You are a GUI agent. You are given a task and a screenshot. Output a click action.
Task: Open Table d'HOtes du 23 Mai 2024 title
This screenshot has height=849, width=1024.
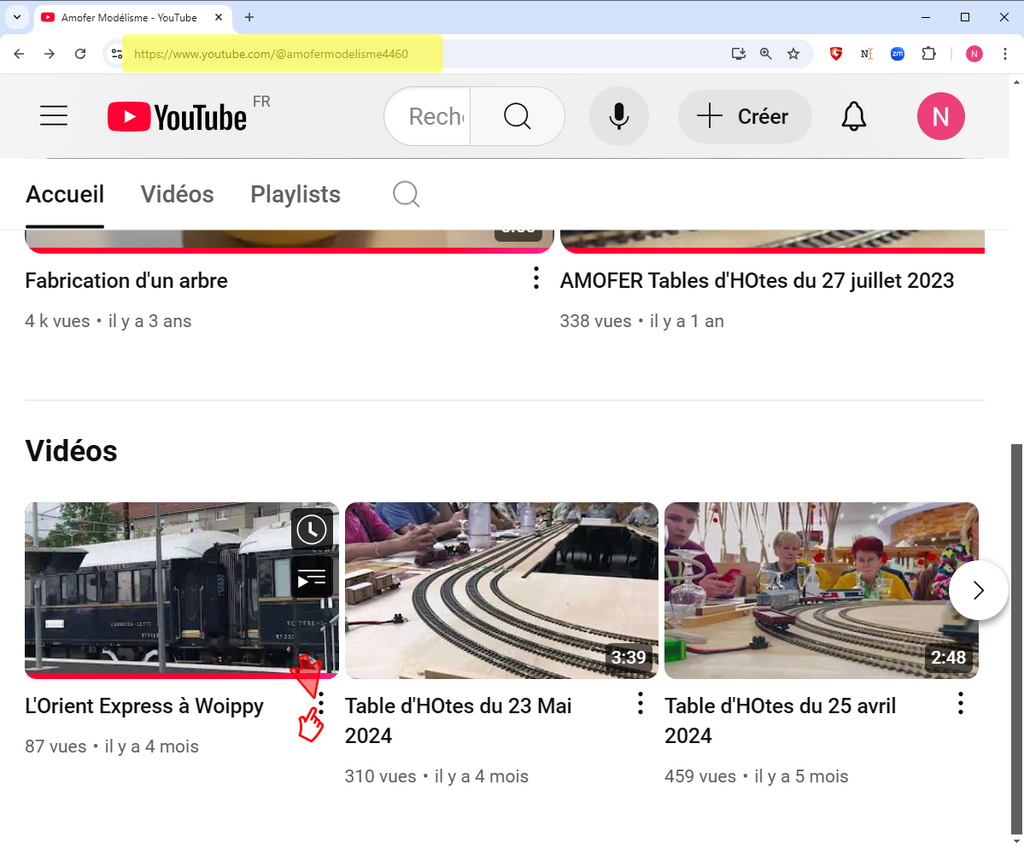pyautogui.click(x=458, y=720)
